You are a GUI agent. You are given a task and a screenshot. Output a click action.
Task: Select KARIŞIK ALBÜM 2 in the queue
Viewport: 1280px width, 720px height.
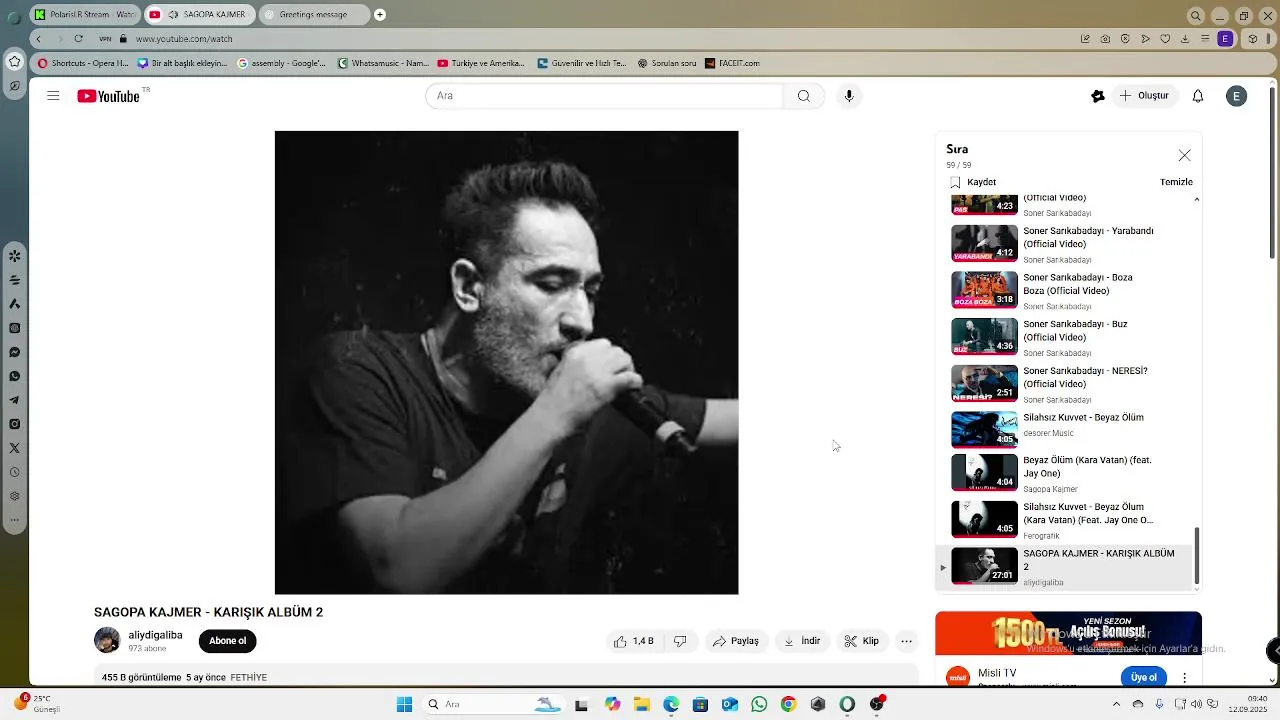pyautogui.click(x=1062, y=567)
